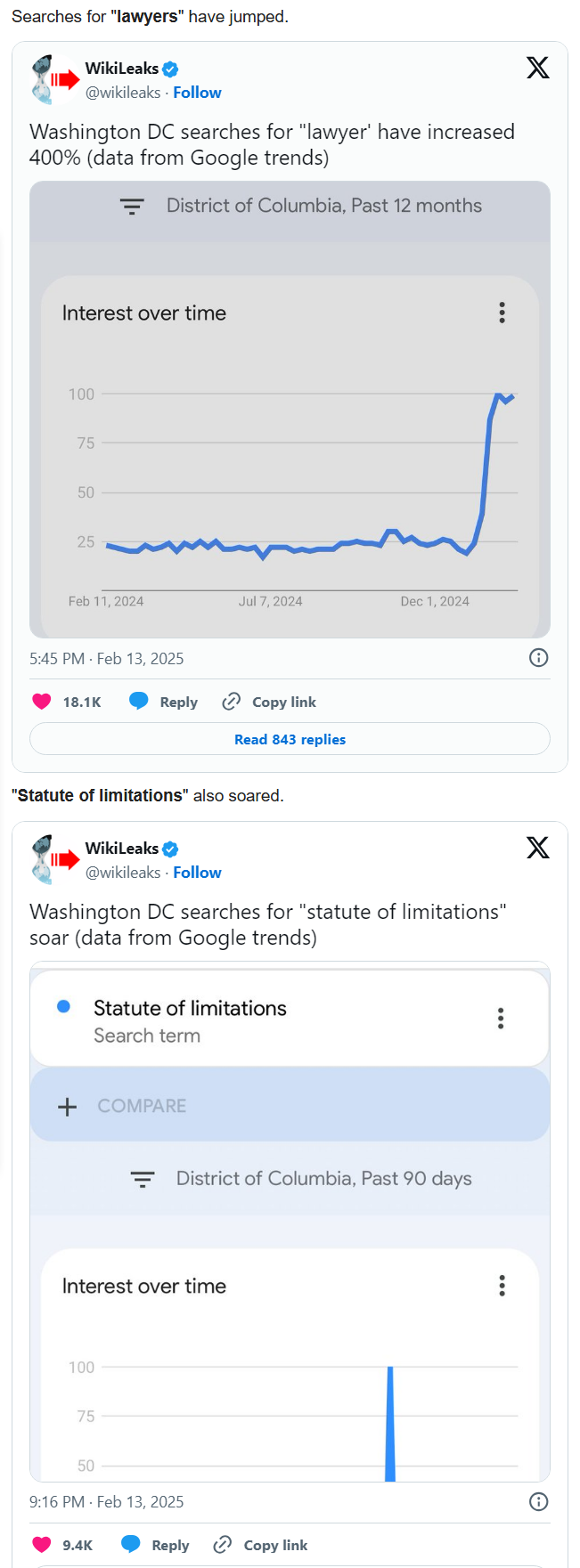Follow WikiLeaks in the second tweet
Viewport: 580px width, 1568px height.
click(197, 873)
